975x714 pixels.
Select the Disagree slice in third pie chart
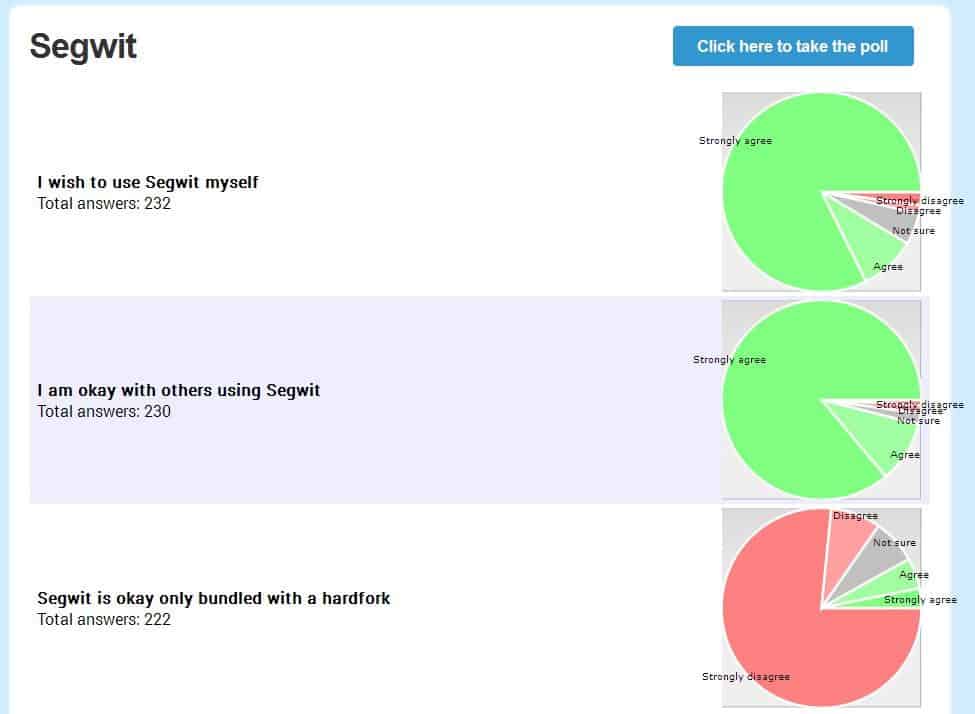click(846, 545)
